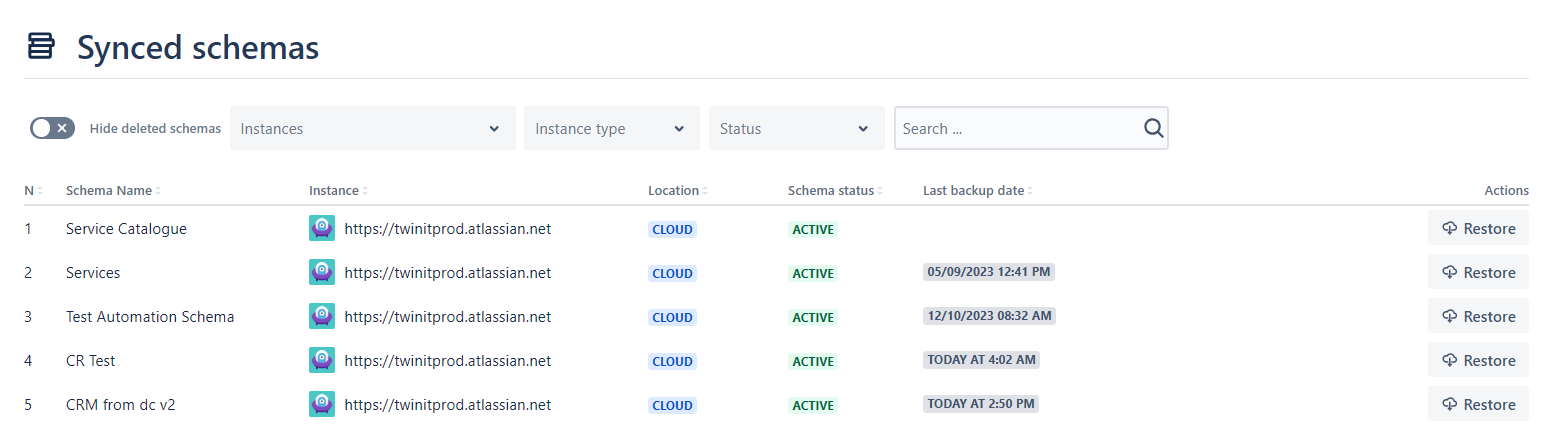This screenshot has width=1552, height=430.
Task: Click instance avatar icon in Test Automation Schema row
Action: coord(322,316)
